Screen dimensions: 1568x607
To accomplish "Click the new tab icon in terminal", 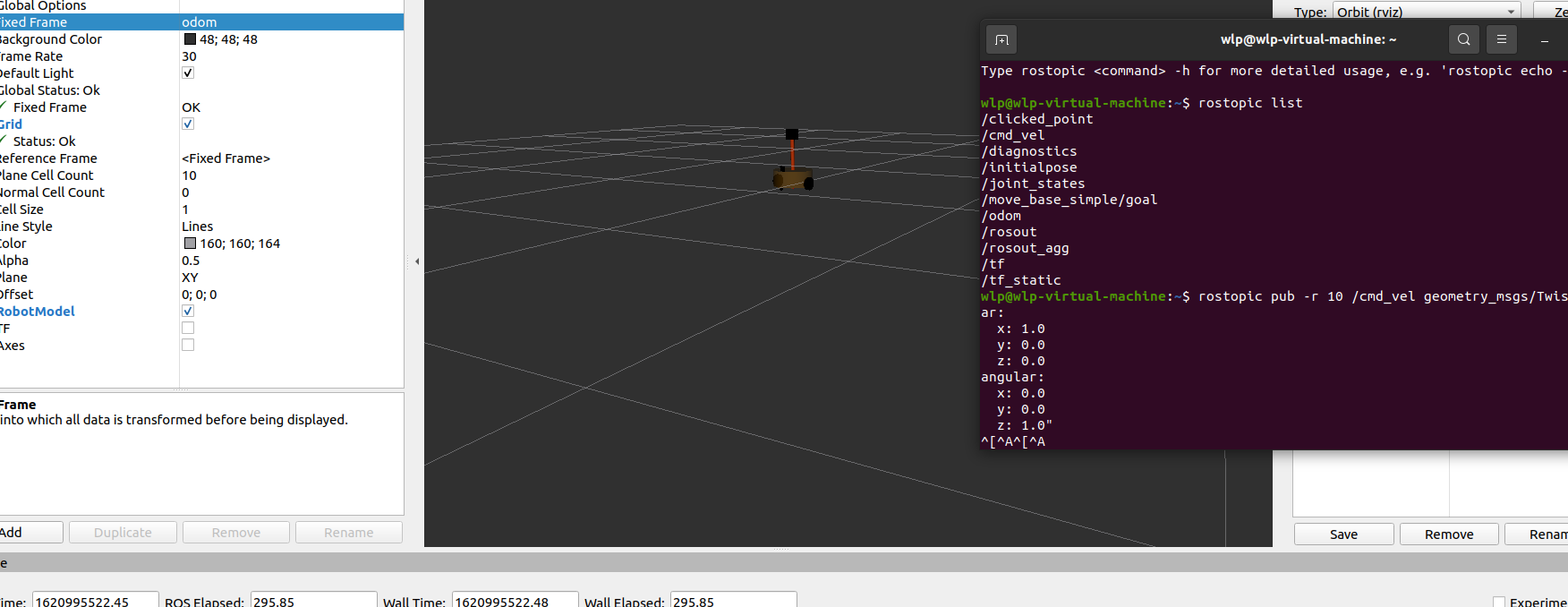I will pos(1001,39).
